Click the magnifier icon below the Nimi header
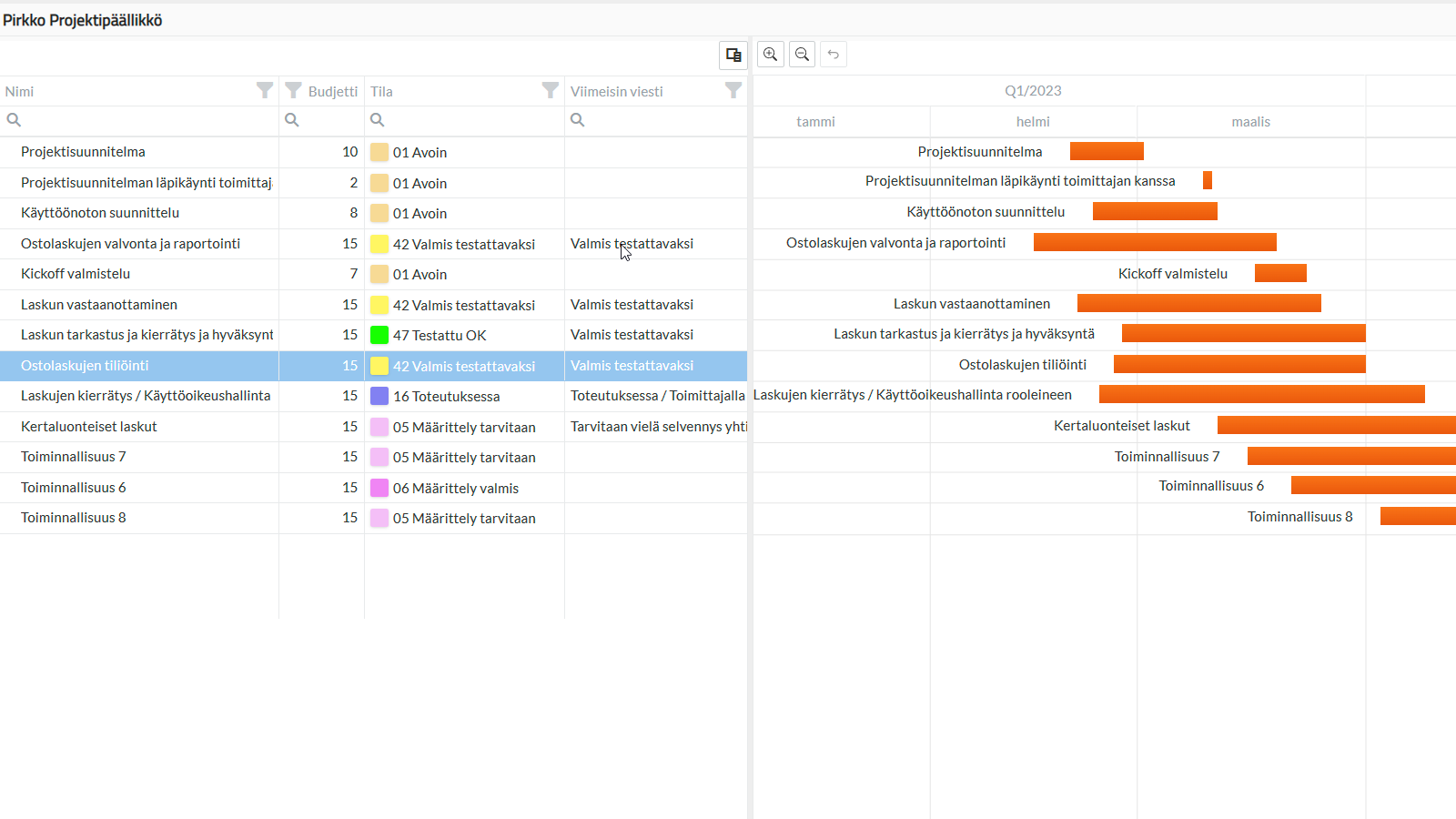 click(14, 119)
